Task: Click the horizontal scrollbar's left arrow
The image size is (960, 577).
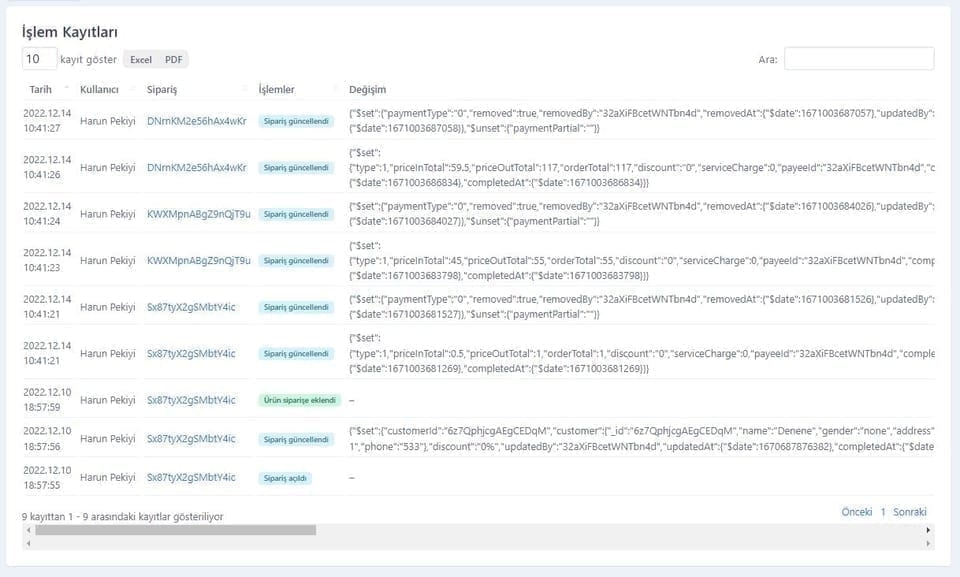Action: point(29,530)
